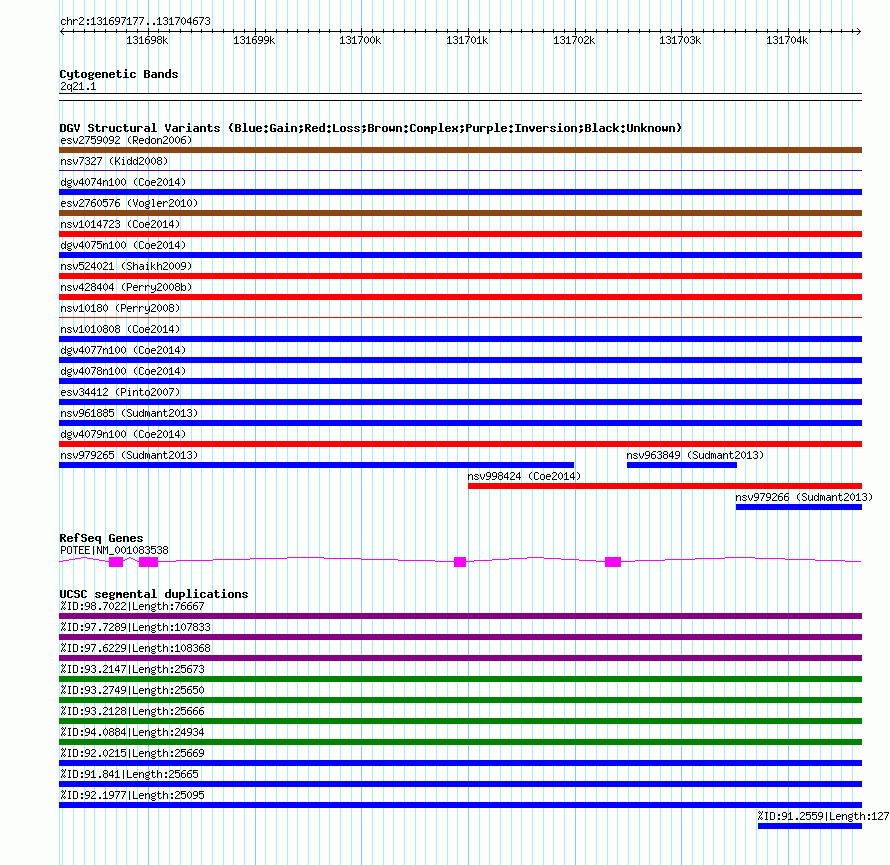The image size is (890, 865).
Task: Click the red bar under nsv1014723
Action: 460,234
